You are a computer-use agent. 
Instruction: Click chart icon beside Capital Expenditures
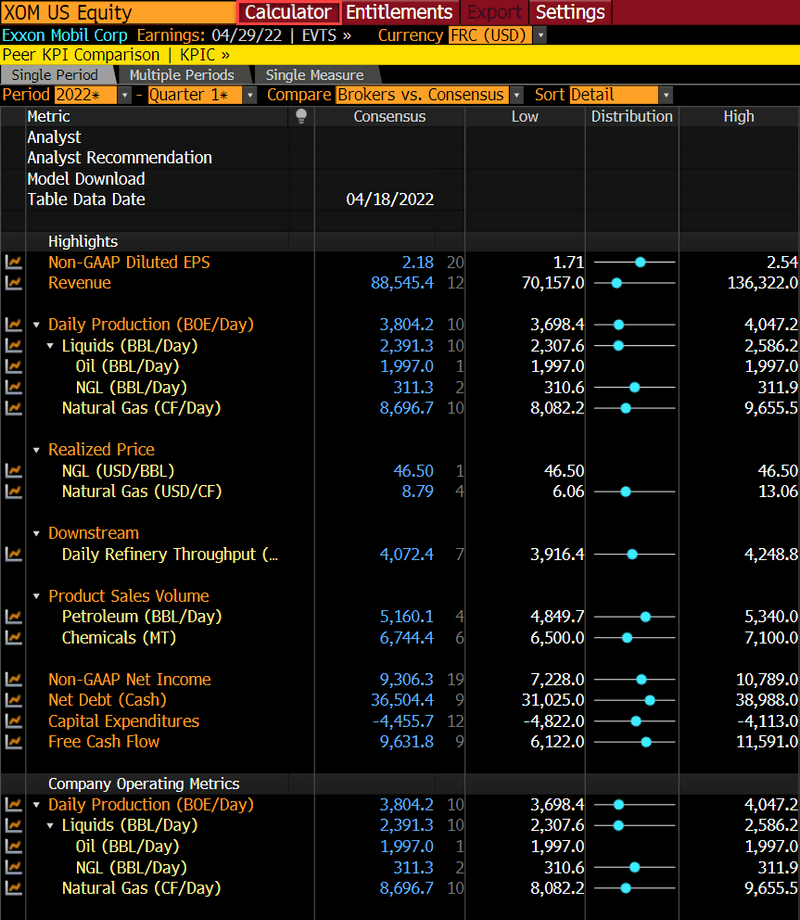[13, 721]
